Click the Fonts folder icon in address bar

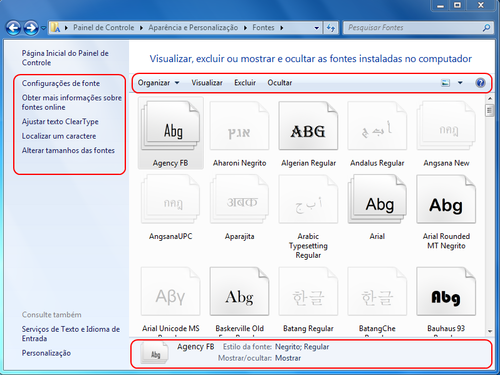coord(55,28)
